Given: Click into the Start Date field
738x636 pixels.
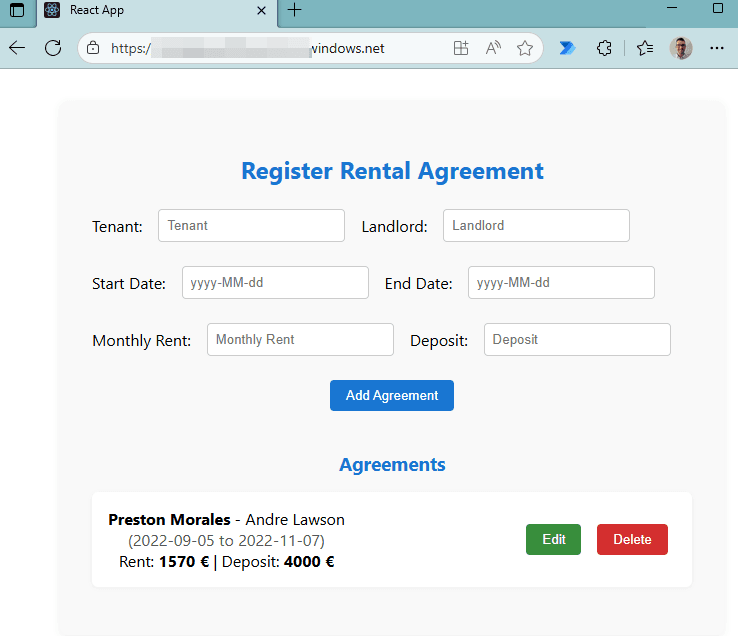Looking at the screenshot, I should (x=275, y=283).
